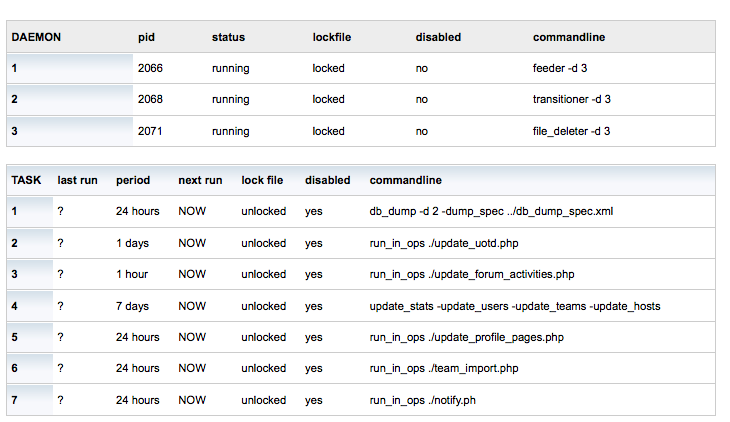This screenshot has height=422, width=730.
Task: Click the 'period' column header
Action: [x=133, y=180]
